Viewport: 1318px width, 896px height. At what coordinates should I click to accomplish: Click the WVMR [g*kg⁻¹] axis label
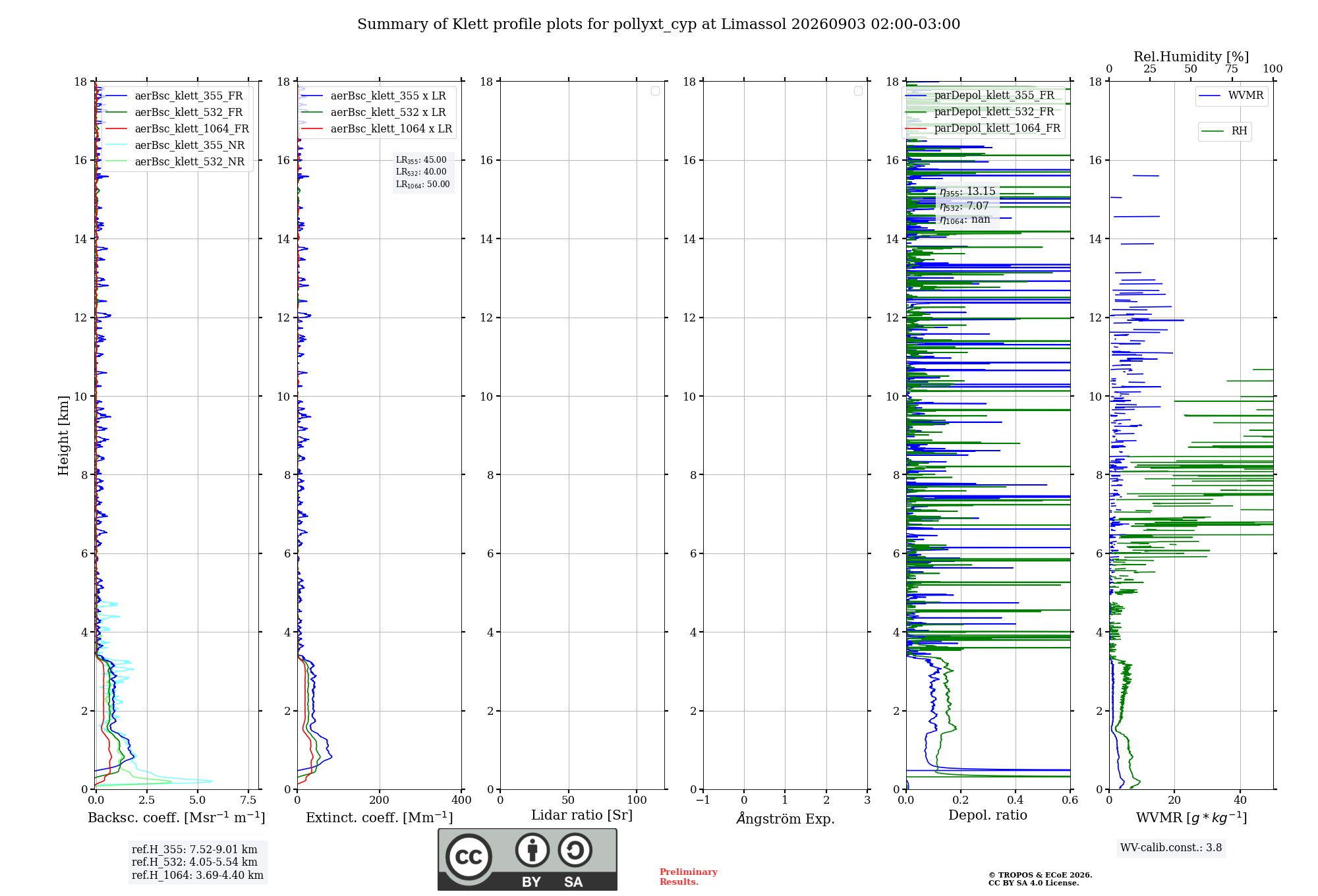coord(1191,818)
